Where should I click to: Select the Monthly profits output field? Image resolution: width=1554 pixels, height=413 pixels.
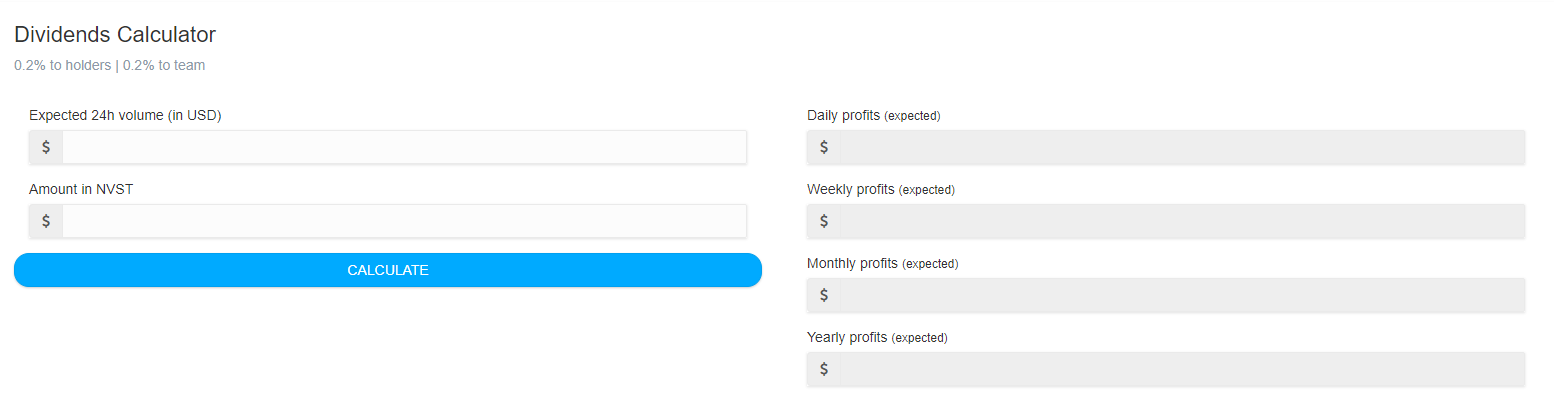click(x=1182, y=295)
